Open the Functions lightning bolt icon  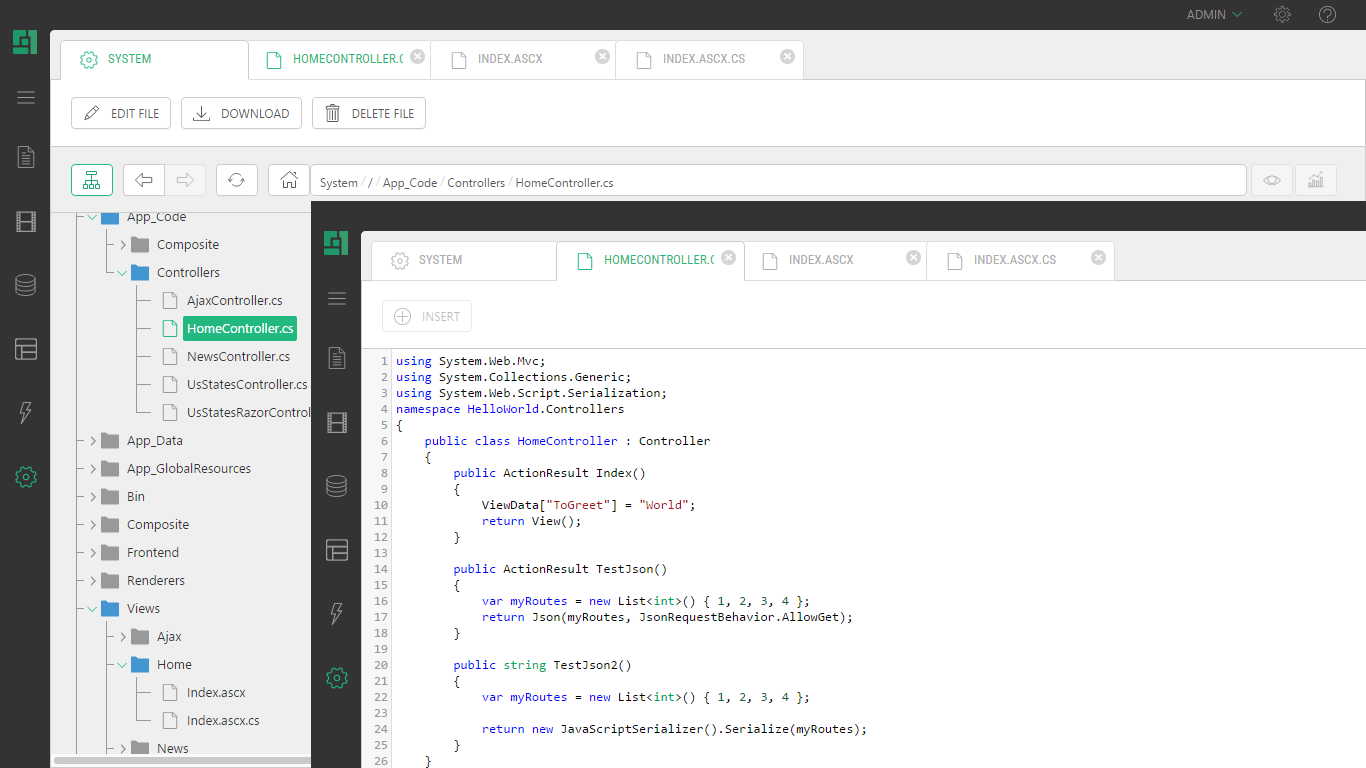[x=26, y=412]
